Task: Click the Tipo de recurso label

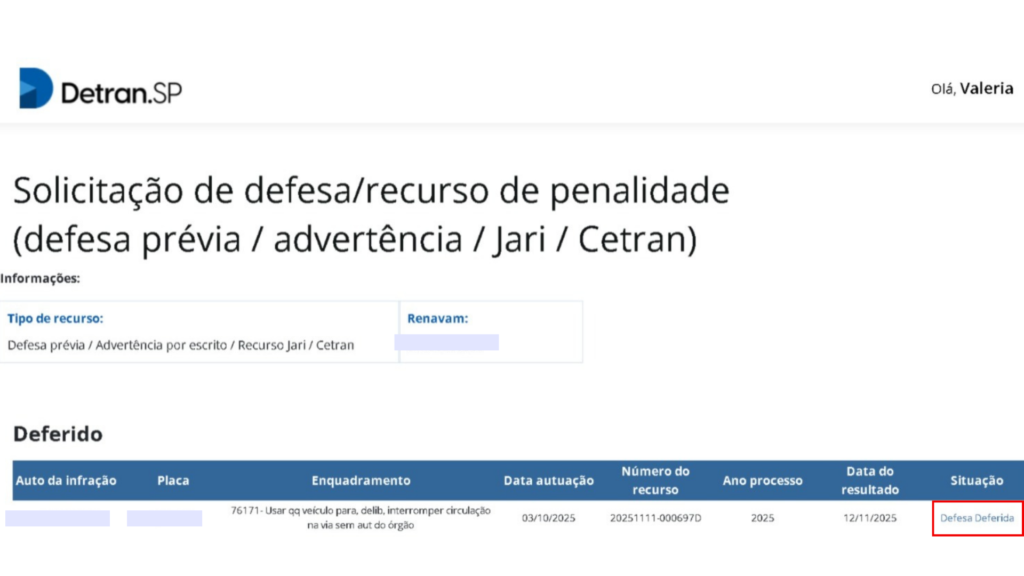Action: pos(55,319)
